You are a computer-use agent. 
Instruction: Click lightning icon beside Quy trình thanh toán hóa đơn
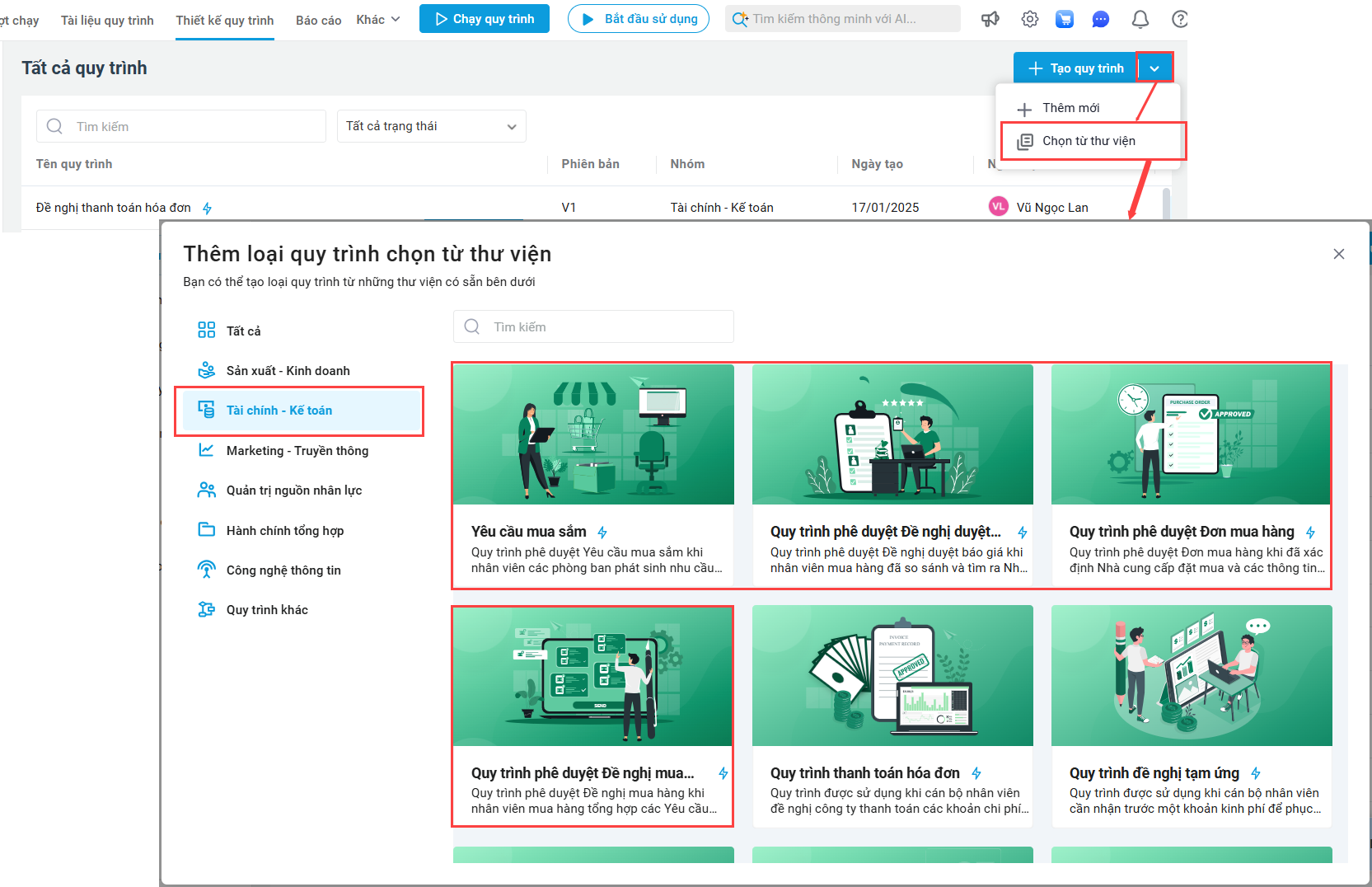point(976,773)
